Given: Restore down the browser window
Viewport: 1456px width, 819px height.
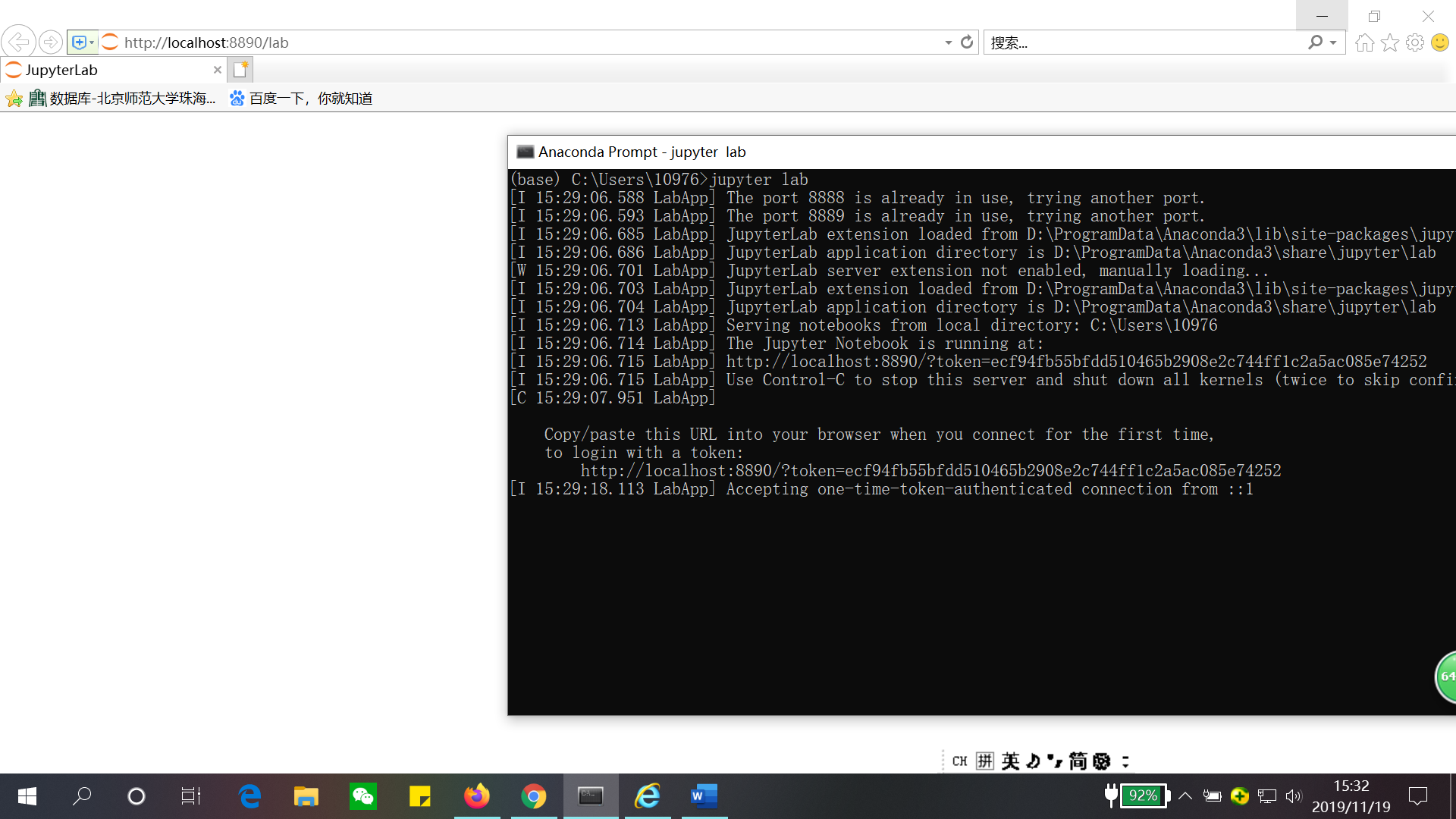Looking at the screenshot, I should pos(1374,15).
